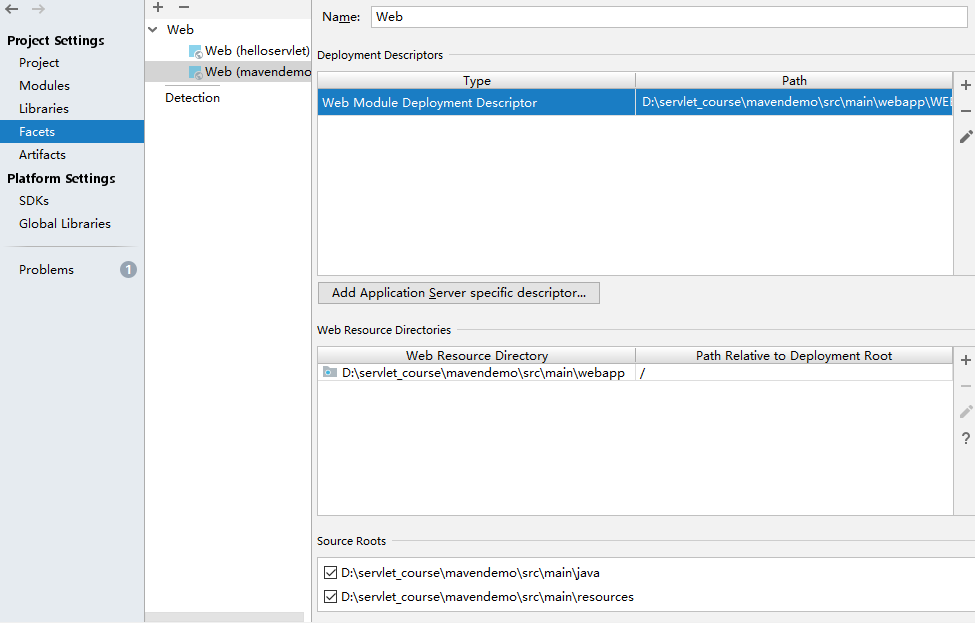Add a new facet with plus icon
Viewport: 975px width, 623px height.
158,7
